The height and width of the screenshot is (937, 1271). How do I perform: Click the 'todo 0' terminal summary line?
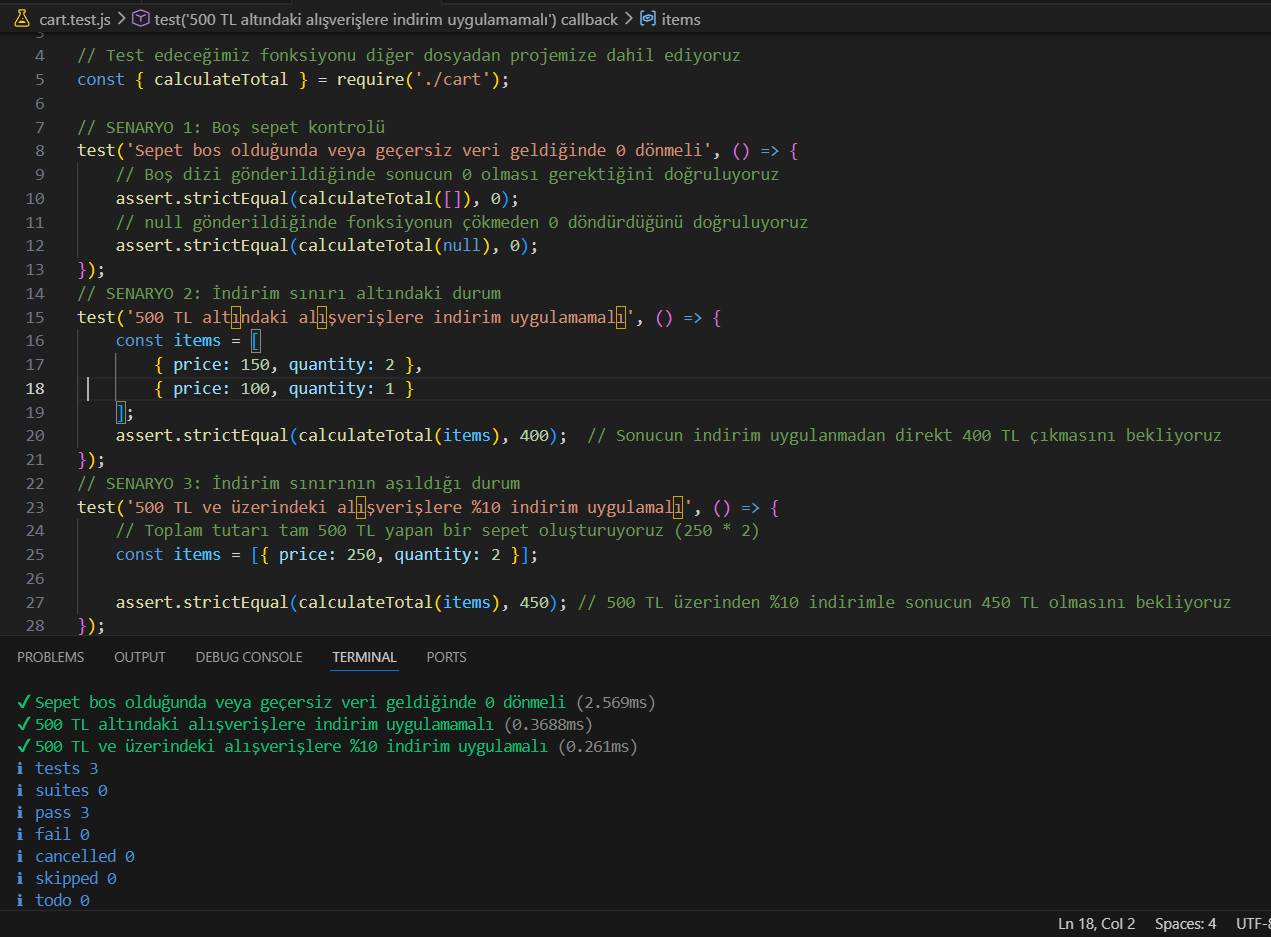[53, 900]
